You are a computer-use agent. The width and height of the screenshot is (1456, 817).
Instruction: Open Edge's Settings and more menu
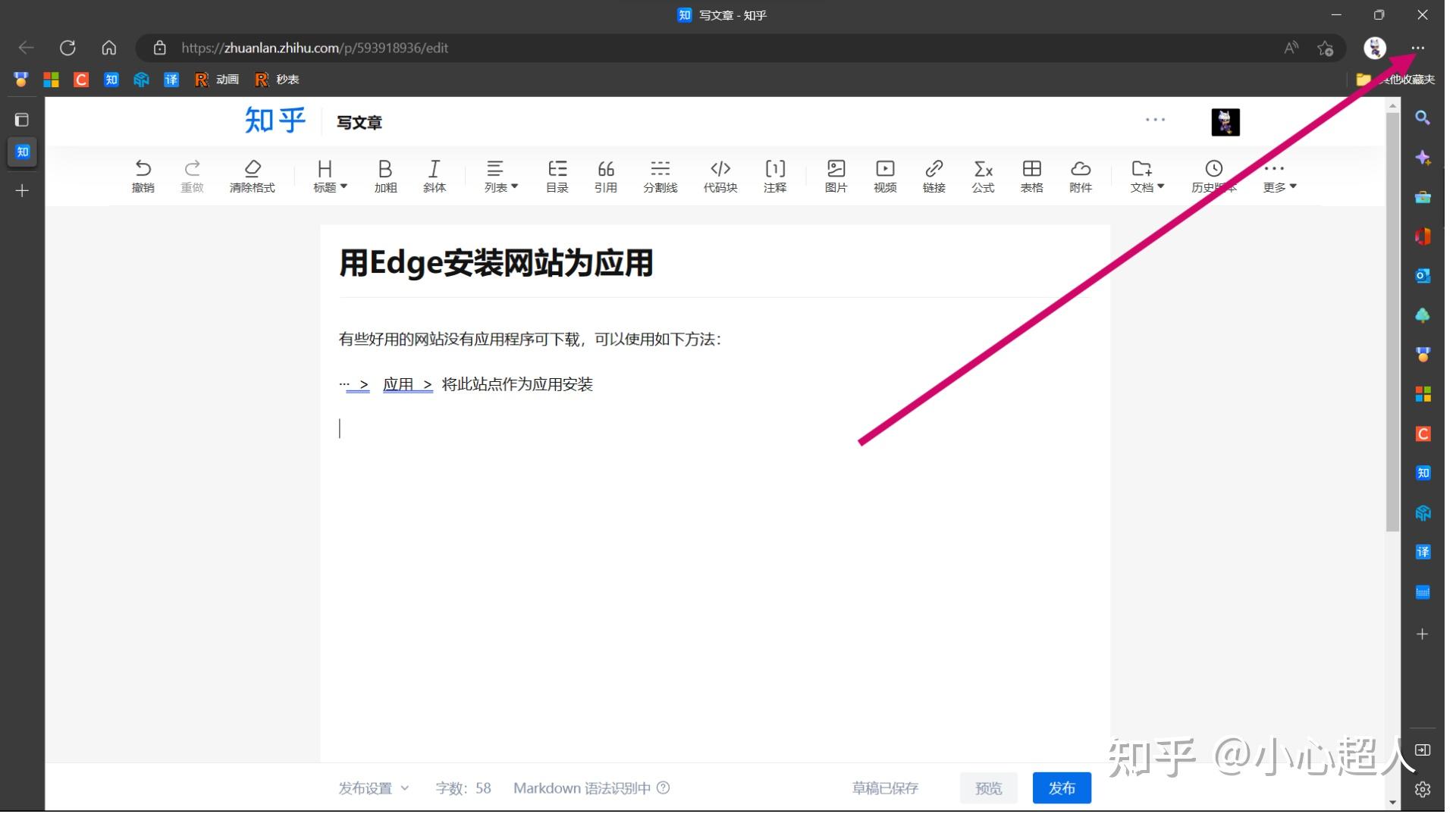[1417, 47]
